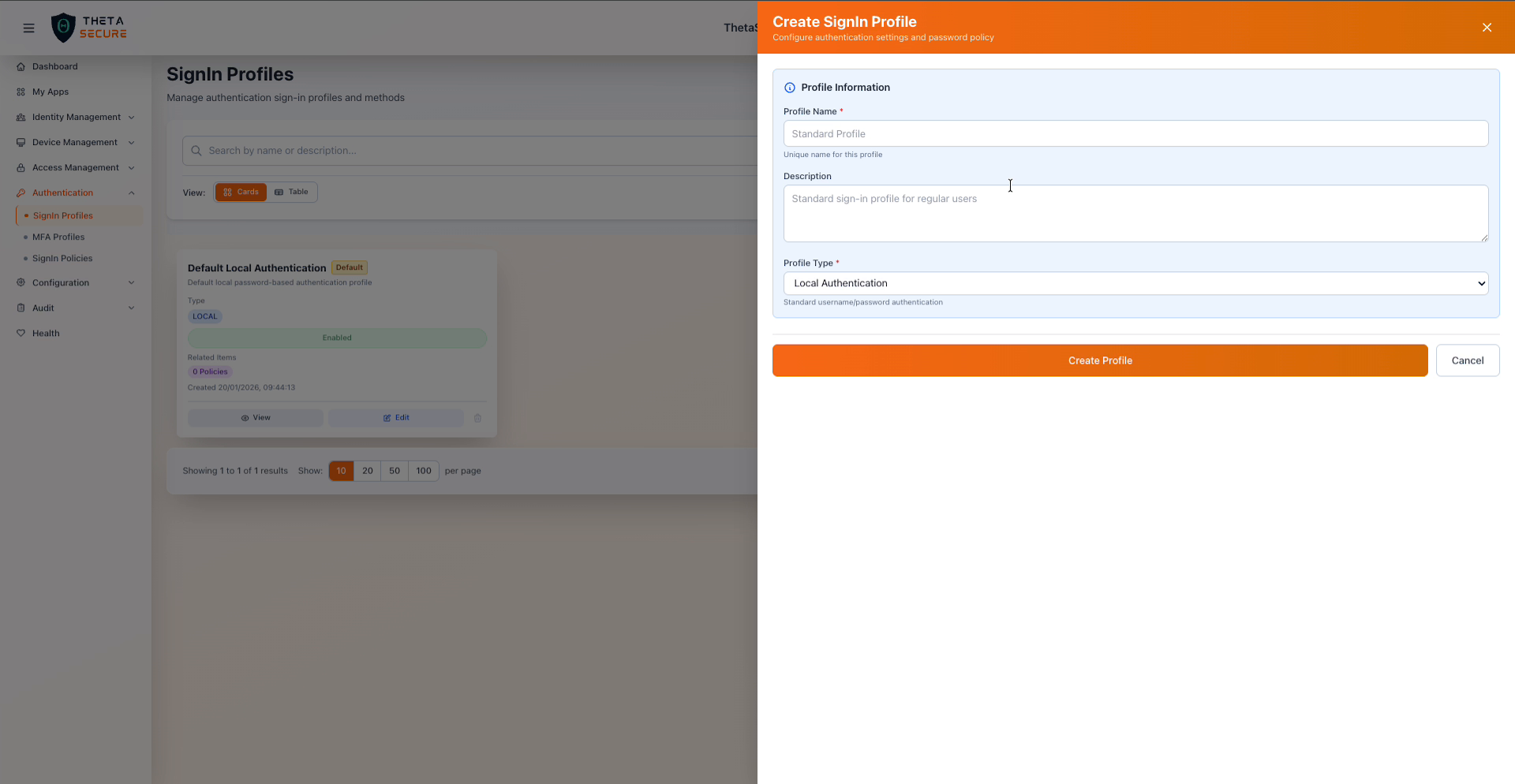Click the Create Profile button

[x=1099, y=360]
